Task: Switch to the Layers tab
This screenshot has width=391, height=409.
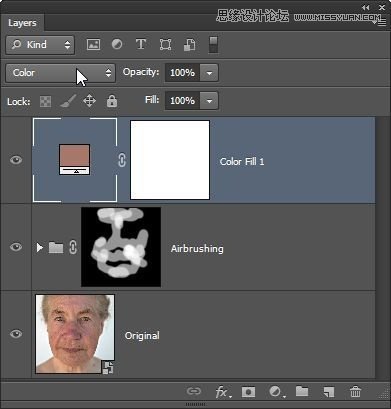Action: coord(22,23)
